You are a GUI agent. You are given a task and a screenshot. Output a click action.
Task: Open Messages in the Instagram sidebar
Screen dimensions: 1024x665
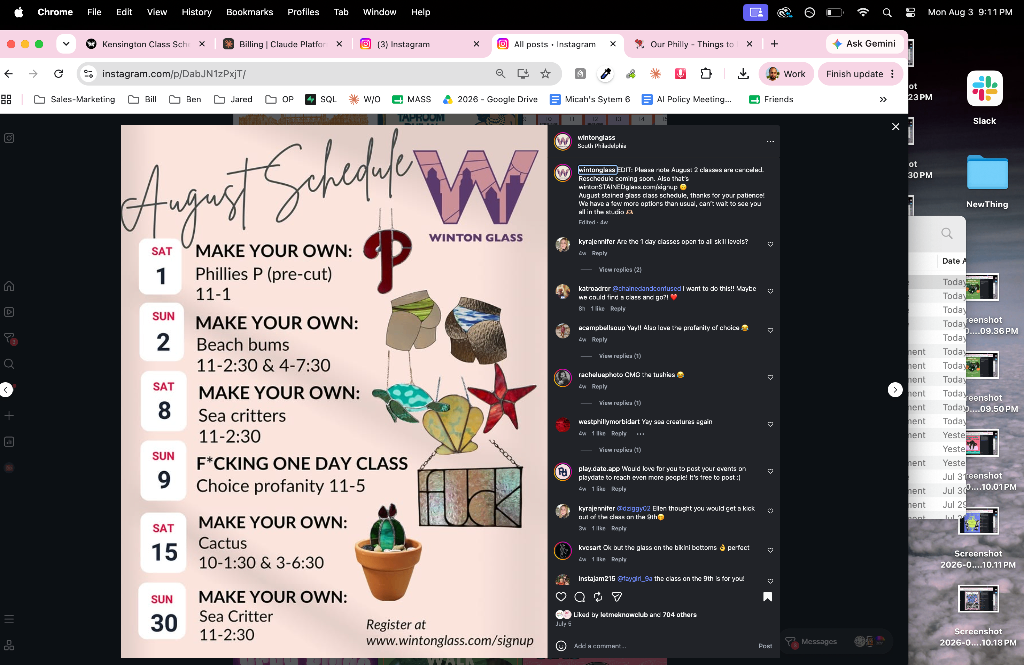(x=10, y=338)
